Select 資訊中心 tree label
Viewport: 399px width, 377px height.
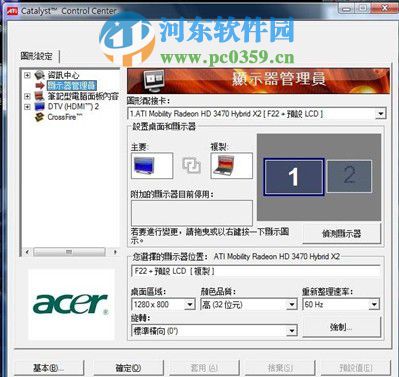pos(63,75)
